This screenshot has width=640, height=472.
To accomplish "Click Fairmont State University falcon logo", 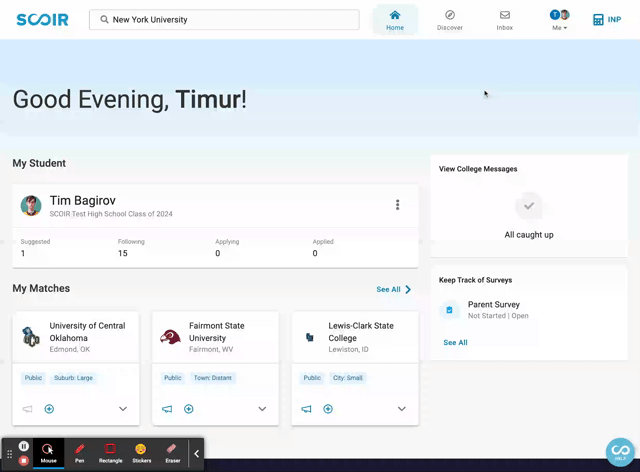I will pos(170,337).
